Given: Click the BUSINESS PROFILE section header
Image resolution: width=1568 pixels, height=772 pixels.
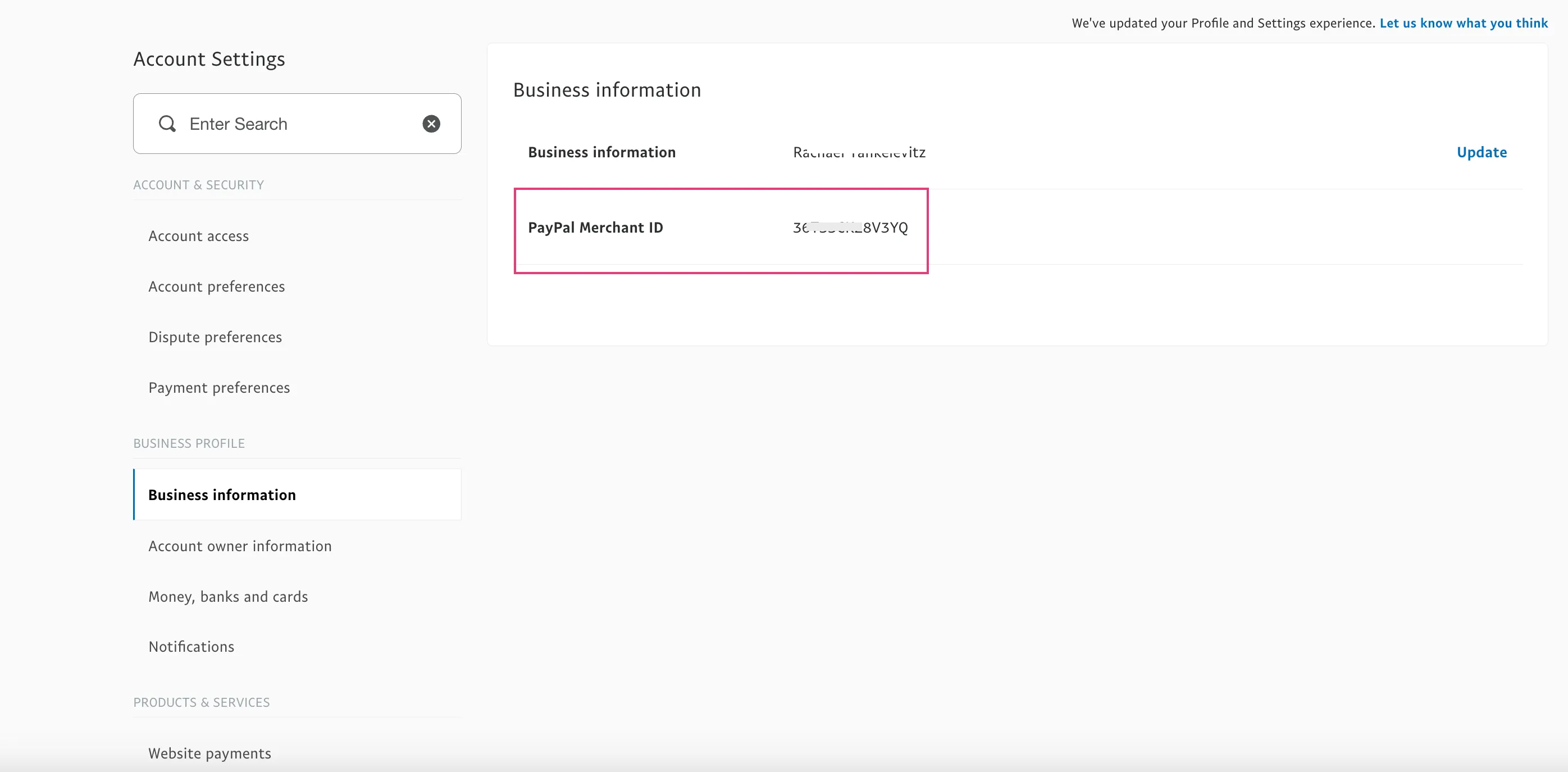Looking at the screenshot, I should pyautogui.click(x=189, y=443).
